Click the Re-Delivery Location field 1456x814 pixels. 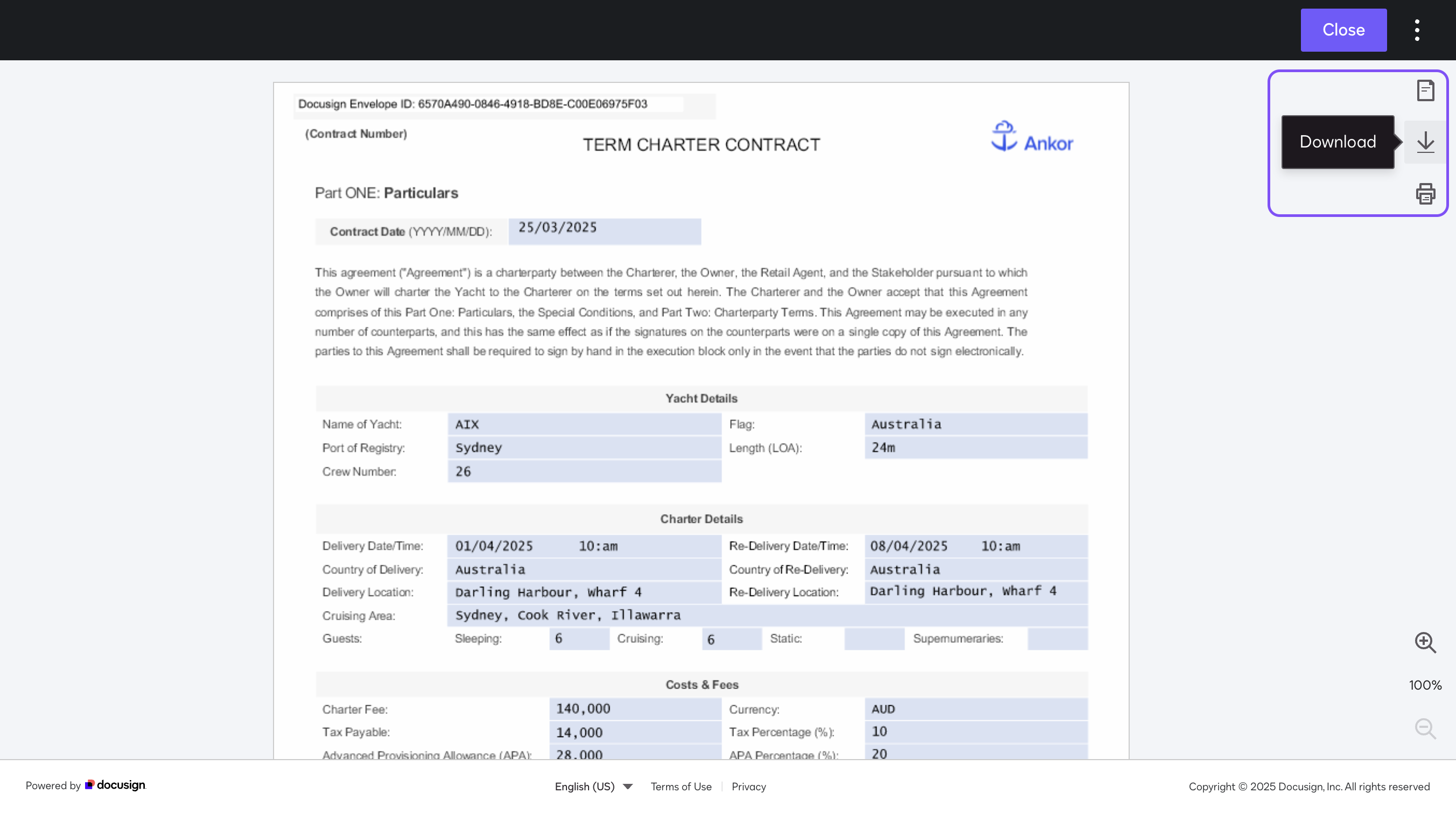[976, 592]
